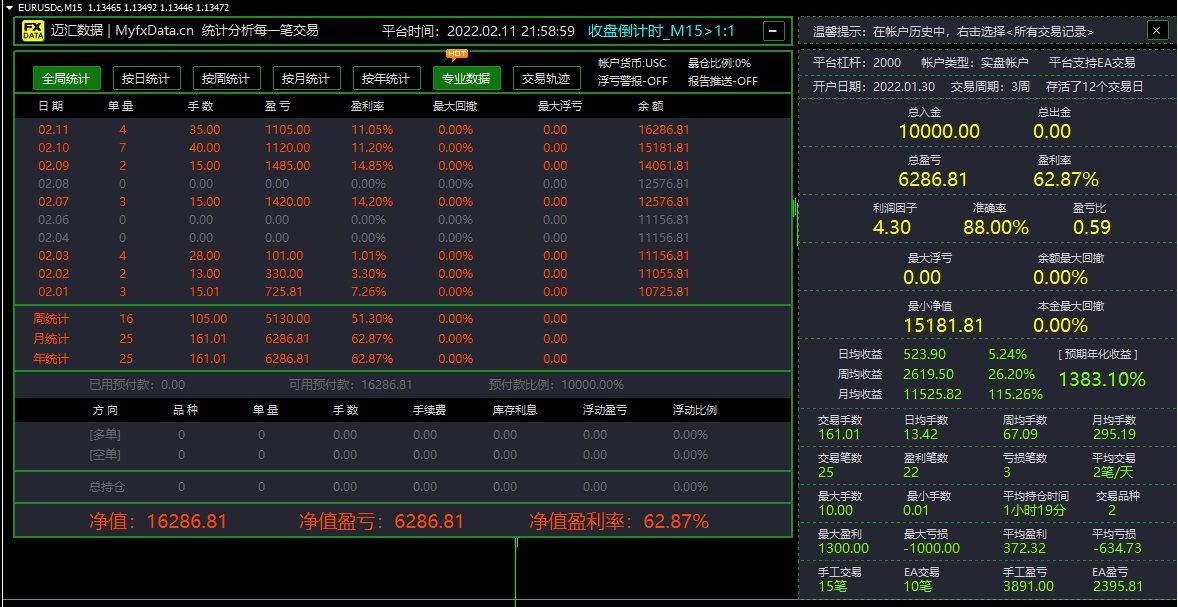Click 暴仓比例:0% label
The height and width of the screenshot is (607, 1178).
pos(719,63)
